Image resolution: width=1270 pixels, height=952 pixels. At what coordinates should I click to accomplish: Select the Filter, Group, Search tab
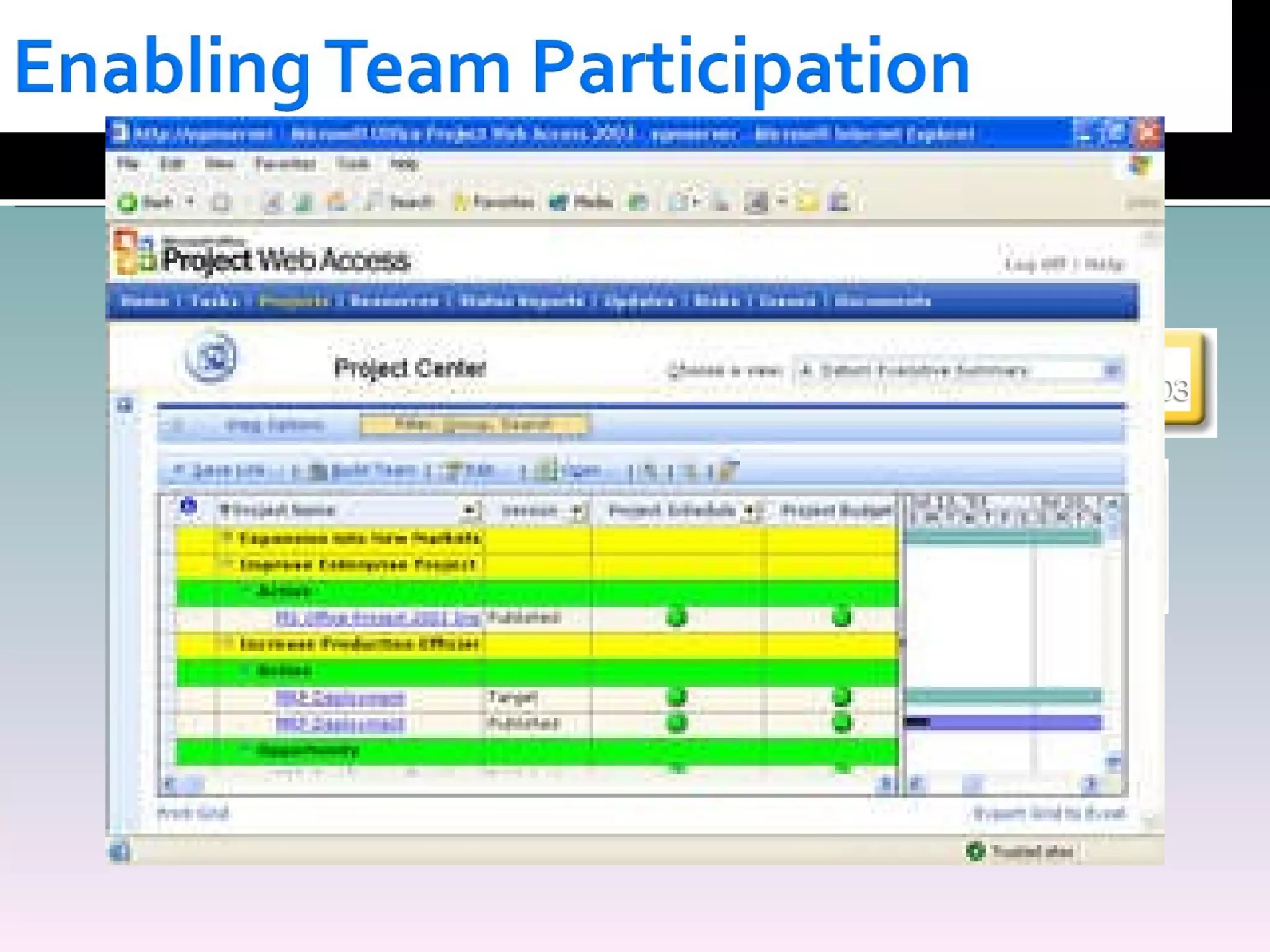pos(475,425)
